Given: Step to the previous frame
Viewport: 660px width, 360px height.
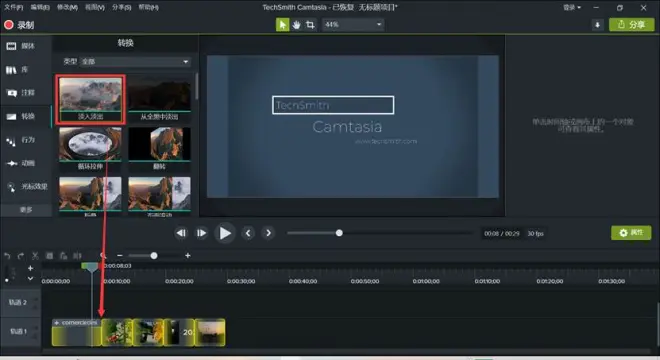Looking at the screenshot, I should point(248,233).
